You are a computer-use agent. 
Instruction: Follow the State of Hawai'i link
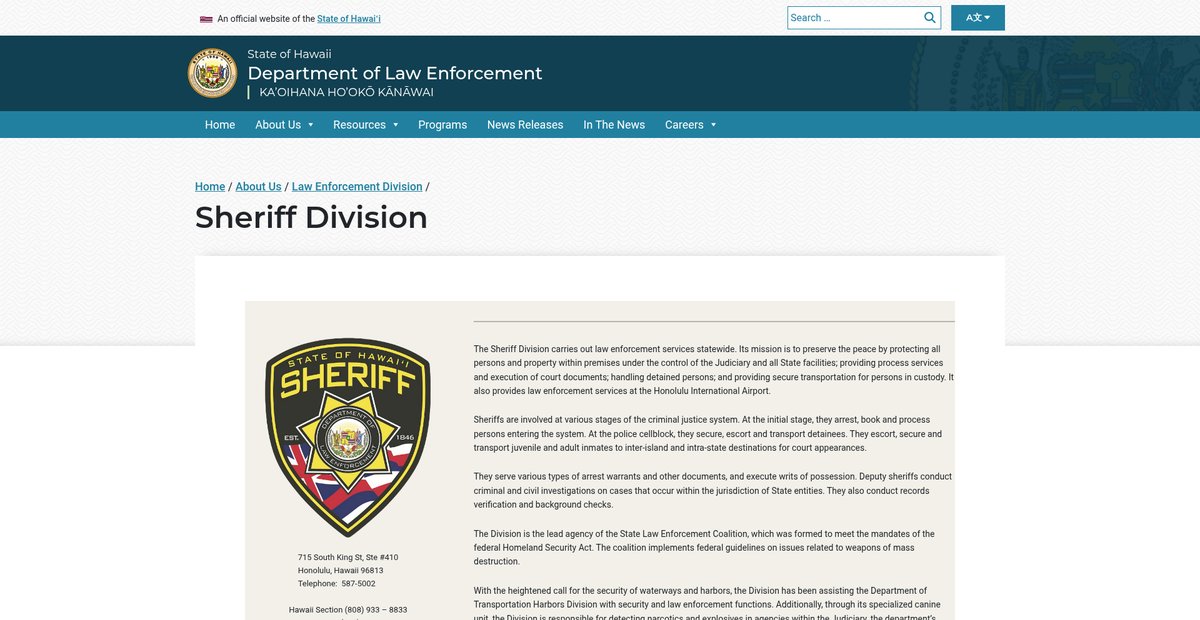(x=349, y=19)
